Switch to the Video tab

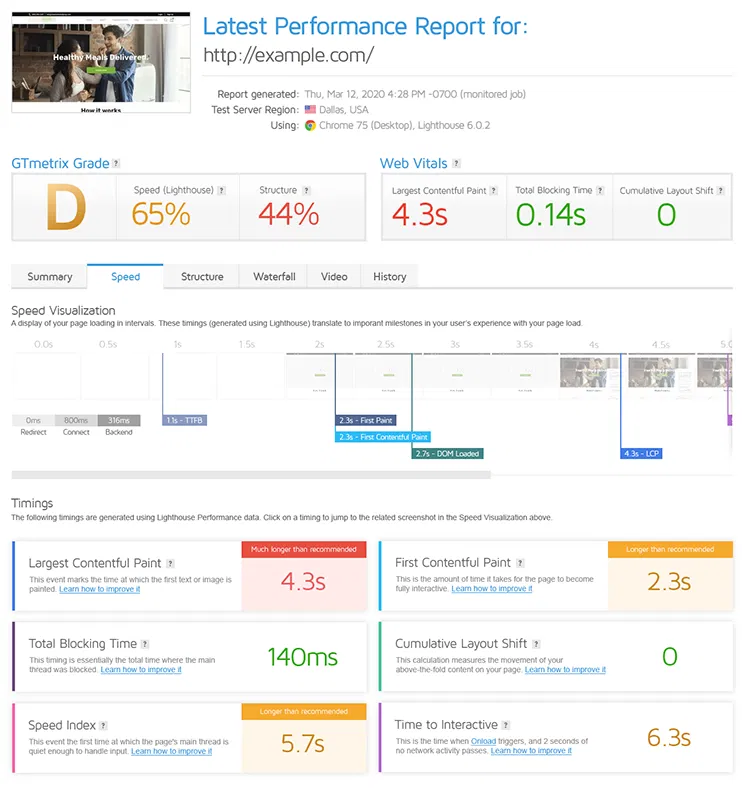(334, 277)
